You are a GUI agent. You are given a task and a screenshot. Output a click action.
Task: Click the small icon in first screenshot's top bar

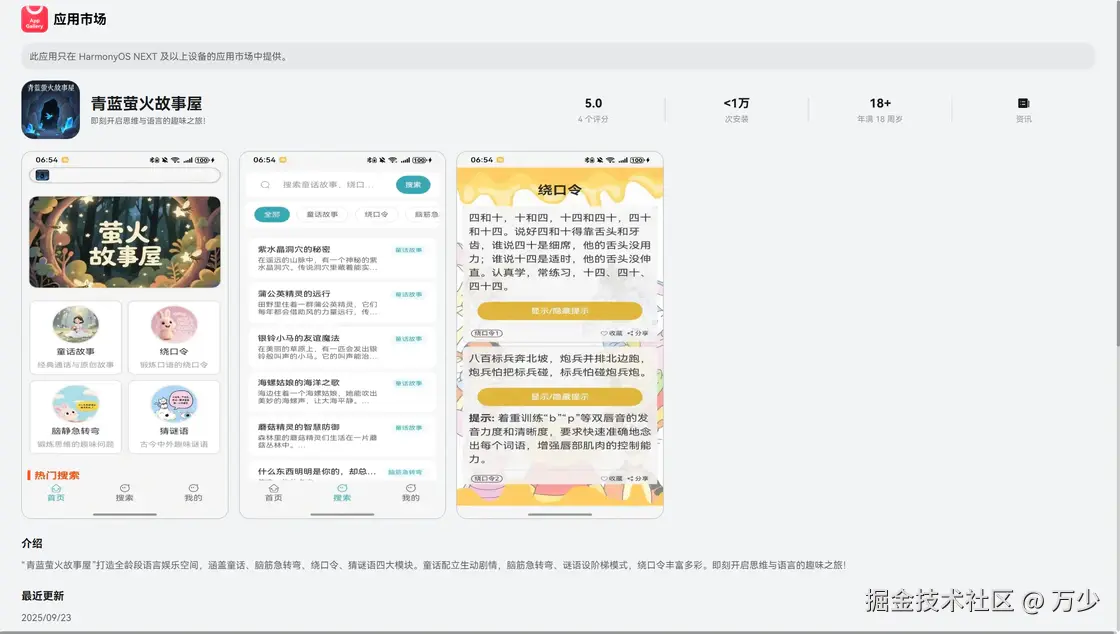tap(43, 175)
